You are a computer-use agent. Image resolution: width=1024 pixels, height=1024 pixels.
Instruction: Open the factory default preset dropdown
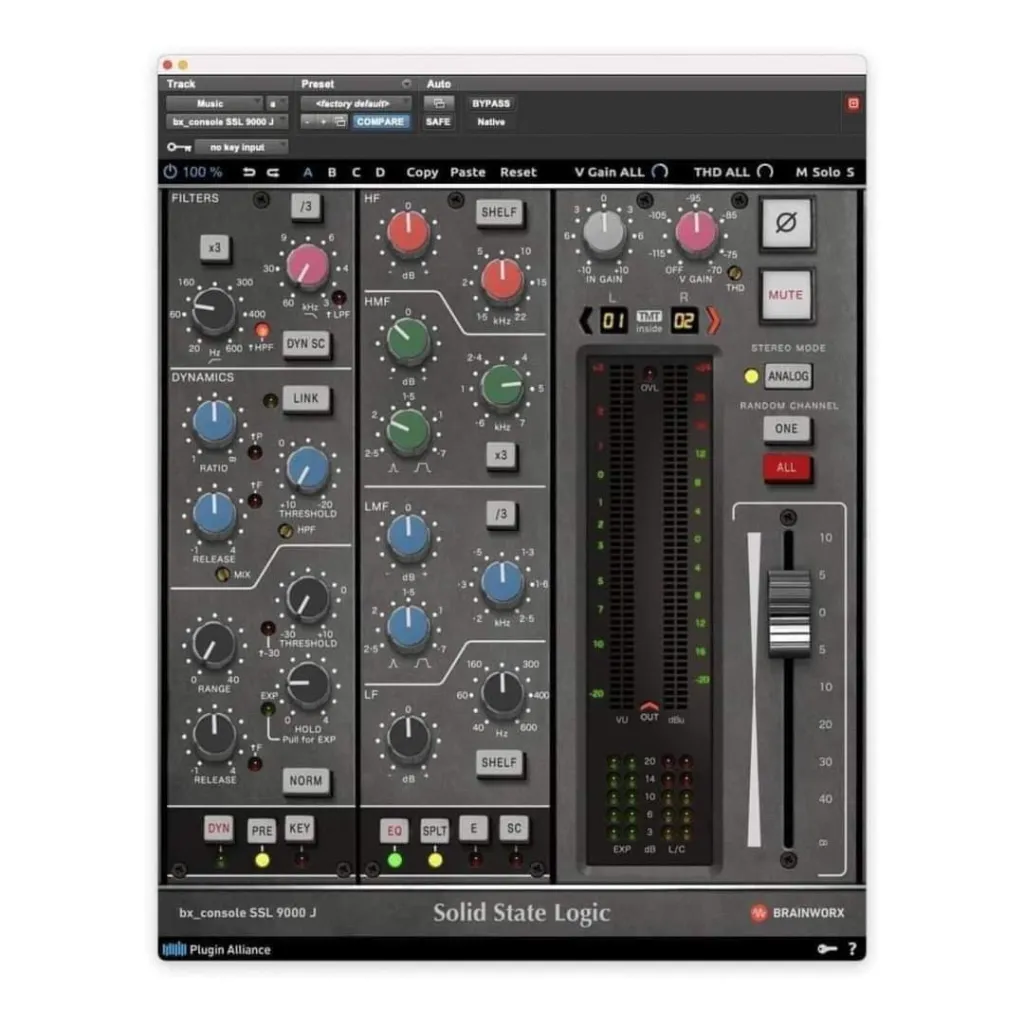coord(356,104)
